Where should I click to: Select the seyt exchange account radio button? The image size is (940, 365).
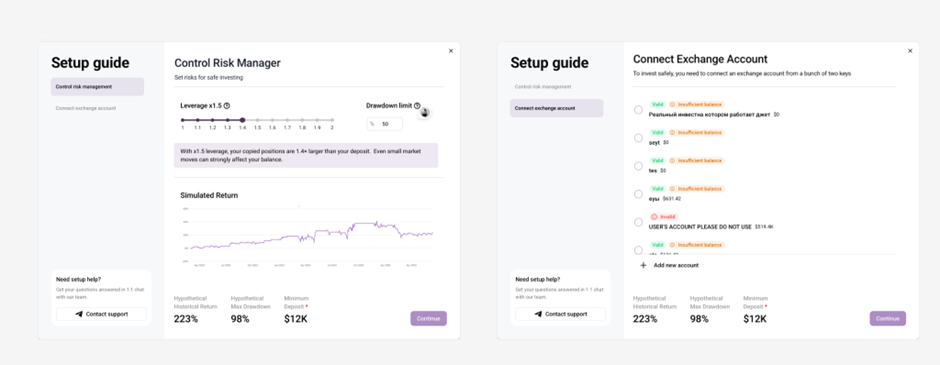[x=638, y=138]
